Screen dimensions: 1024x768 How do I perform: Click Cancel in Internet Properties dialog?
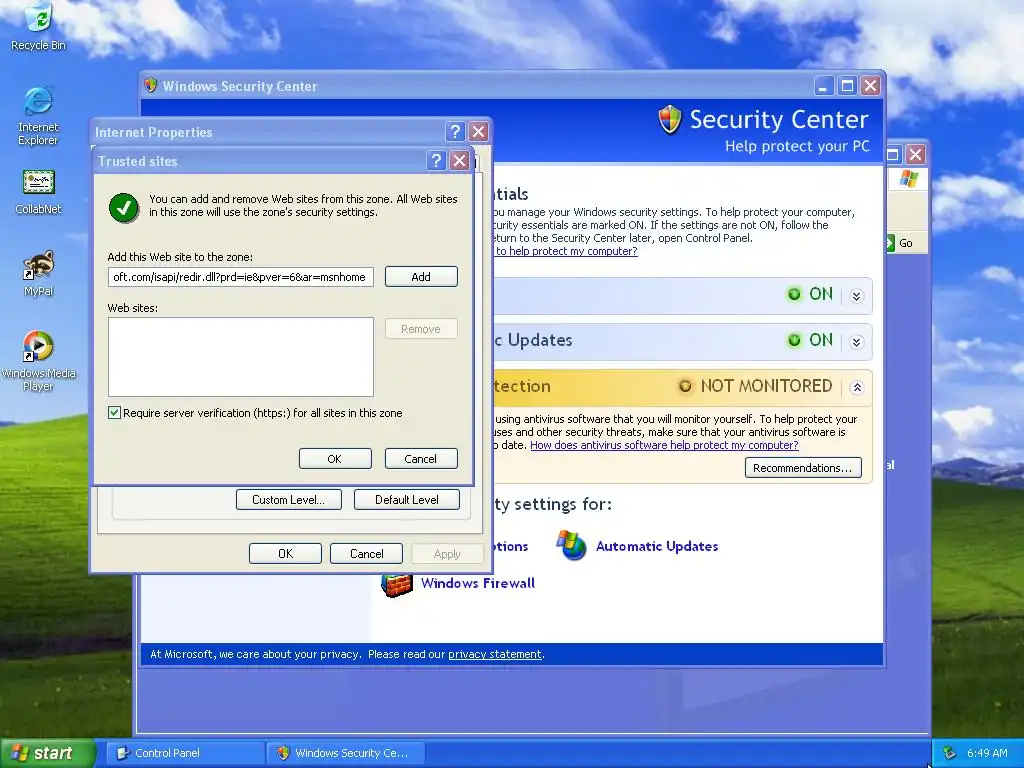(x=366, y=554)
